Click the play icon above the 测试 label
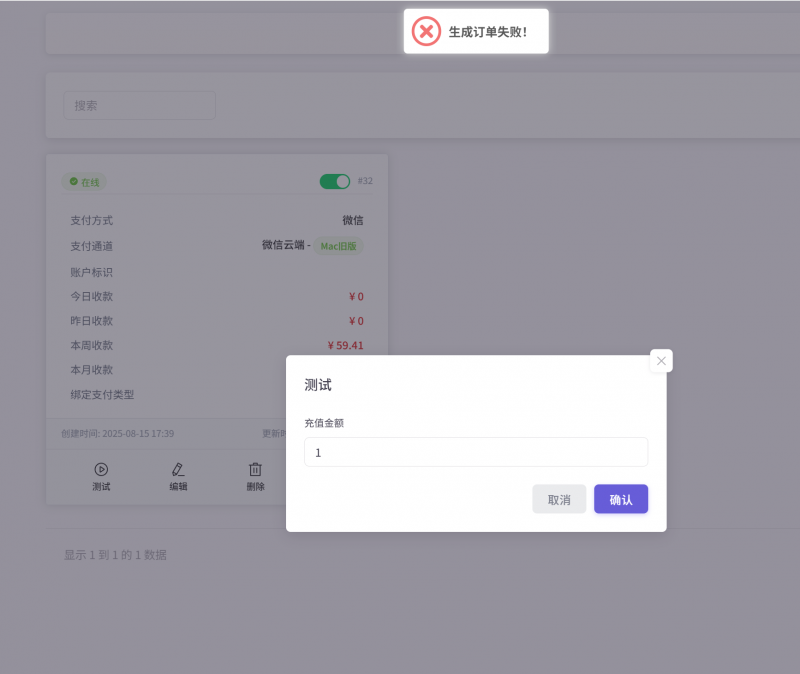 101,469
